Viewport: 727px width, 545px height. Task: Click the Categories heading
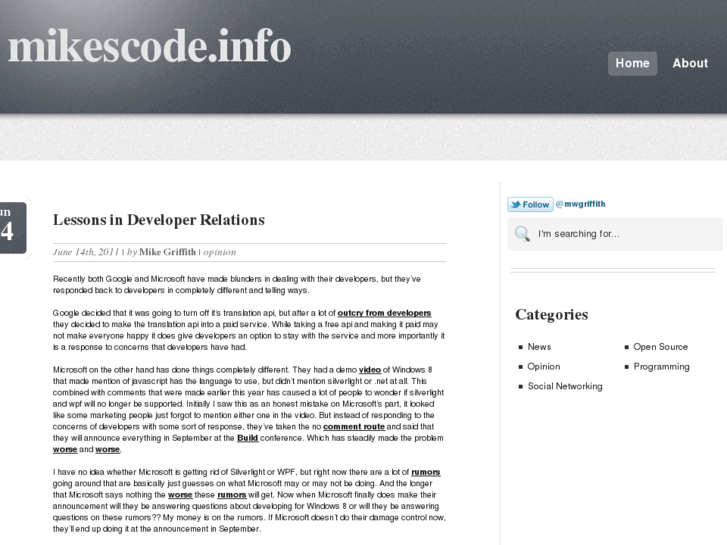[552, 314]
